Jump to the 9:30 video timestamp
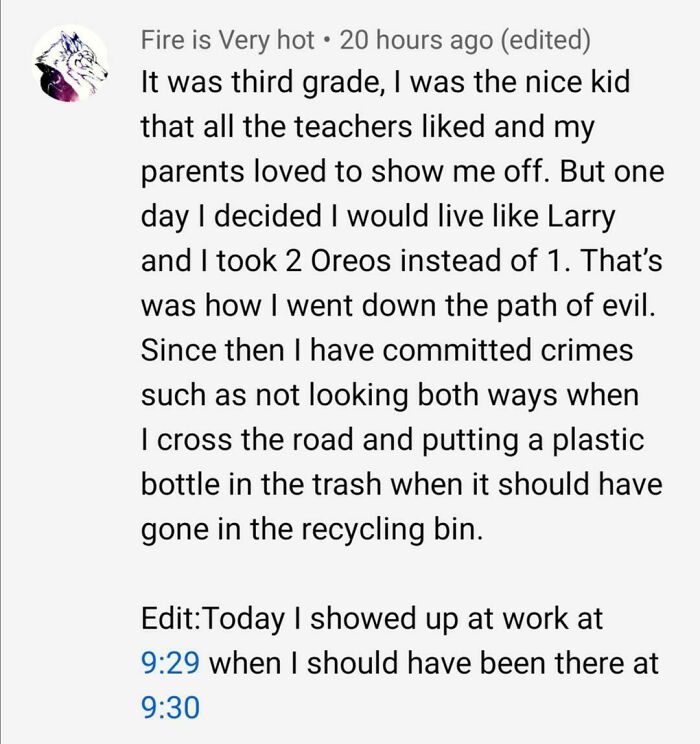The image size is (700, 744). tap(170, 707)
